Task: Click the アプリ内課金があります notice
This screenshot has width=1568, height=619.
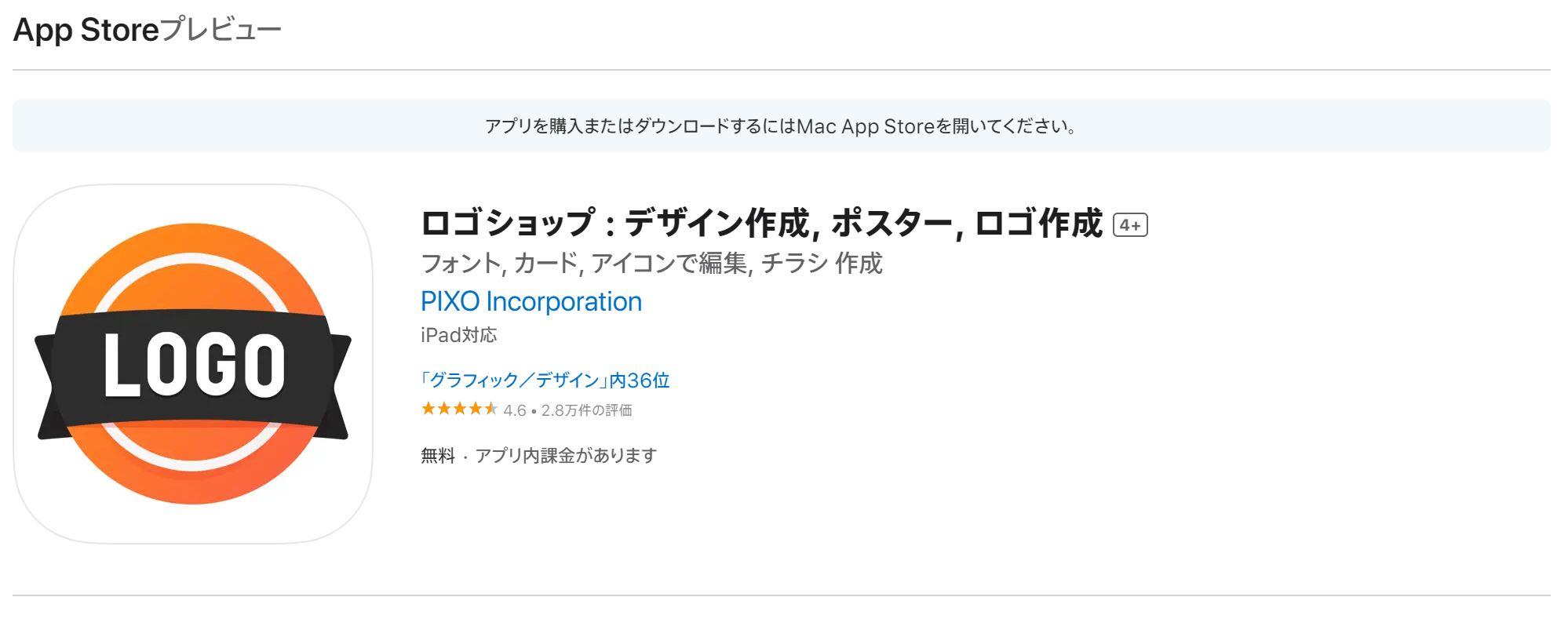Action: 566,456
